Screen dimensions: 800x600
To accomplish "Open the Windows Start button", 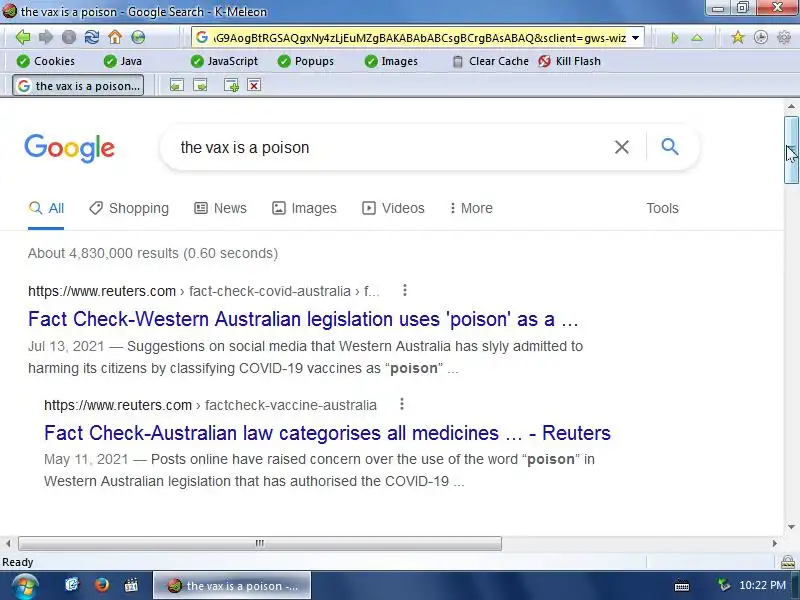I will click(x=24, y=586).
